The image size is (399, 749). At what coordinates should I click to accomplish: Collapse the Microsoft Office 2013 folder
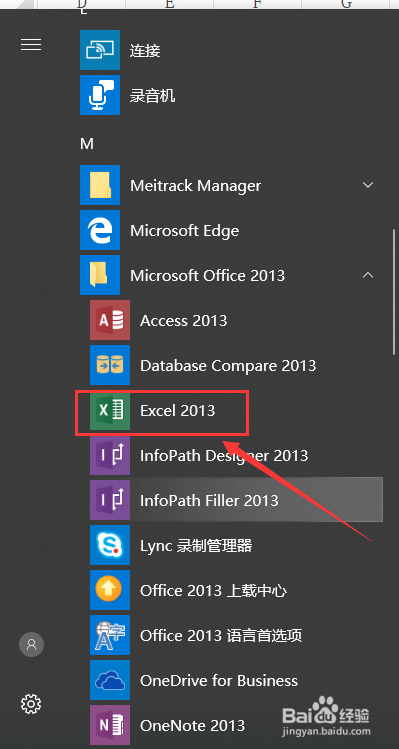[x=367, y=275]
